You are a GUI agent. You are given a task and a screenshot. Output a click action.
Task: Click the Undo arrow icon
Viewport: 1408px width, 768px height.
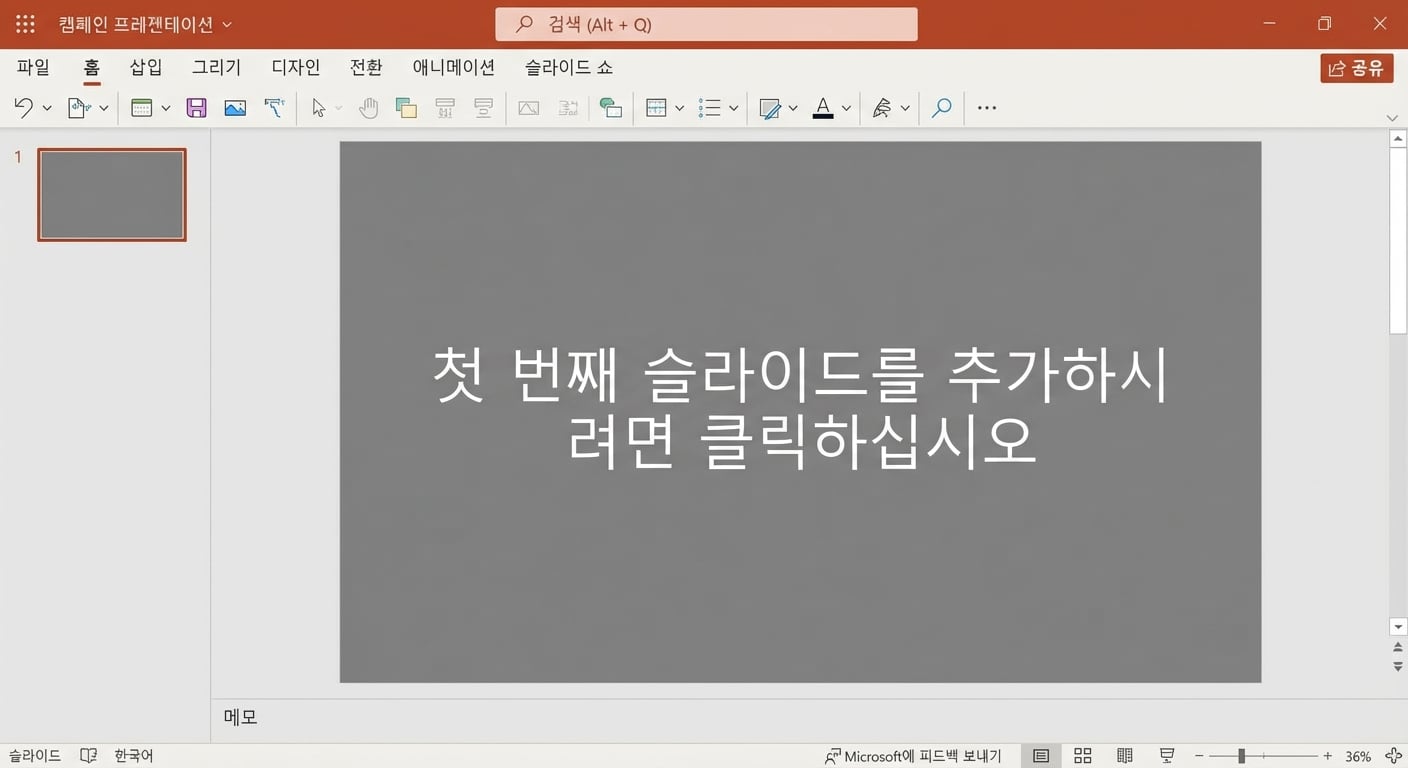pyautogui.click(x=23, y=108)
